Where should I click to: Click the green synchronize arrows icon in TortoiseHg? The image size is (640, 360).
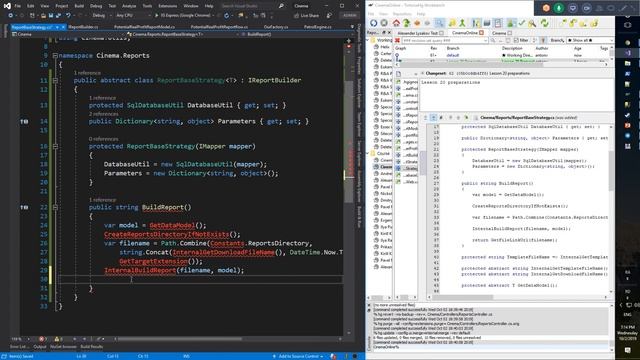544,23
